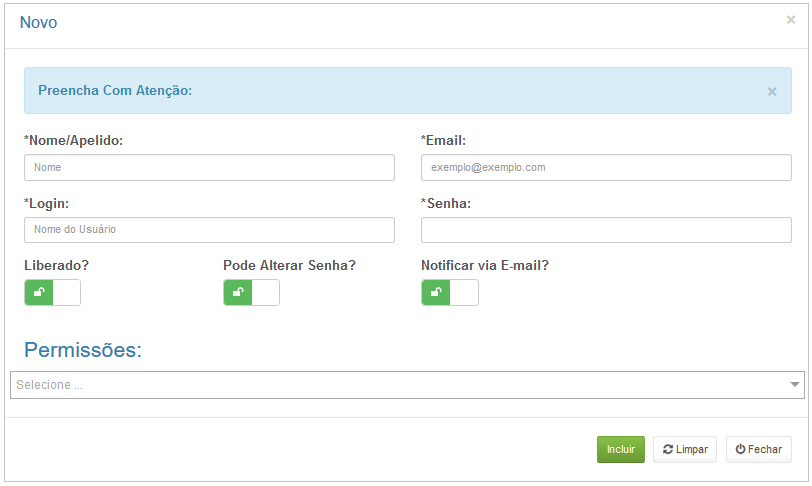
Task: Focus the Senha password field
Action: click(606, 230)
